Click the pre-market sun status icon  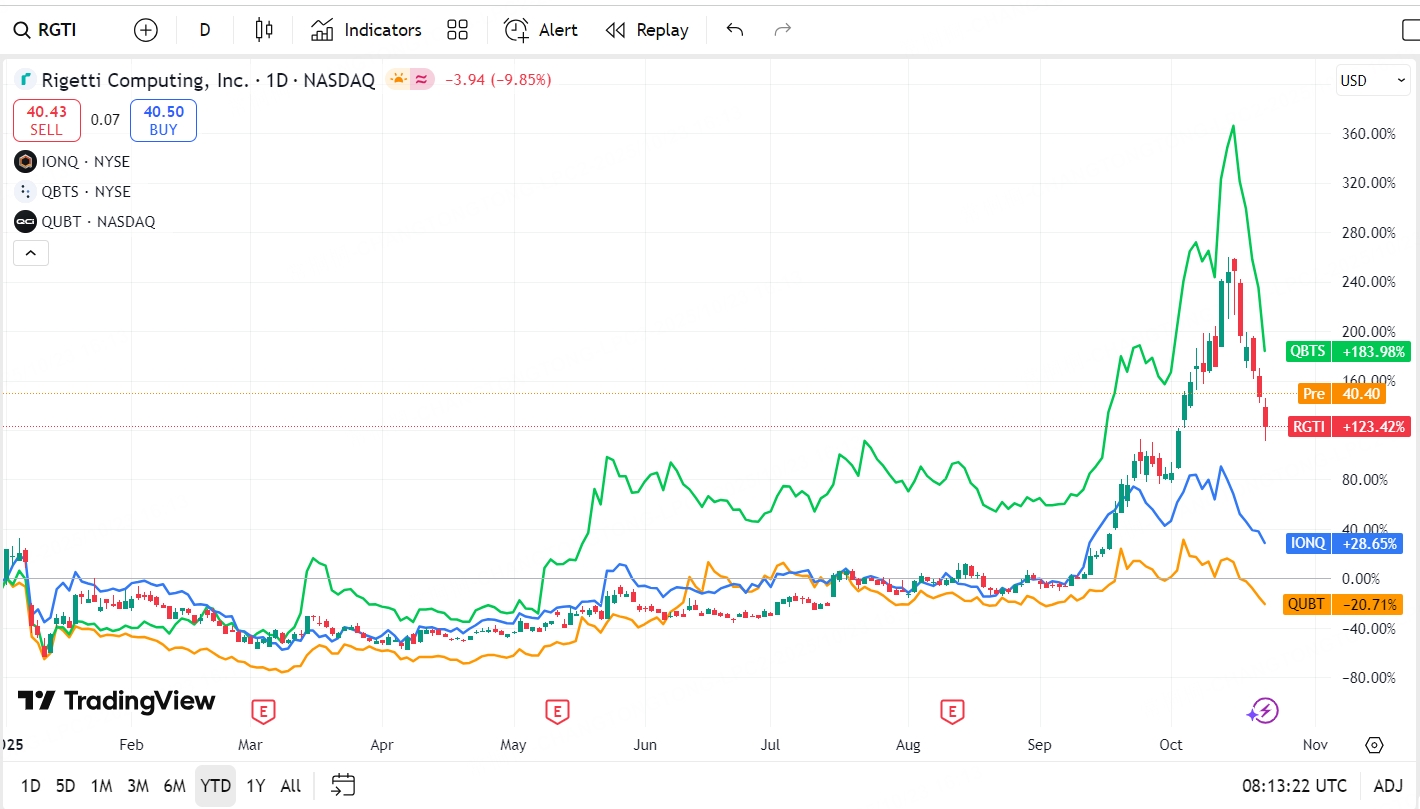(x=399, y=79)
